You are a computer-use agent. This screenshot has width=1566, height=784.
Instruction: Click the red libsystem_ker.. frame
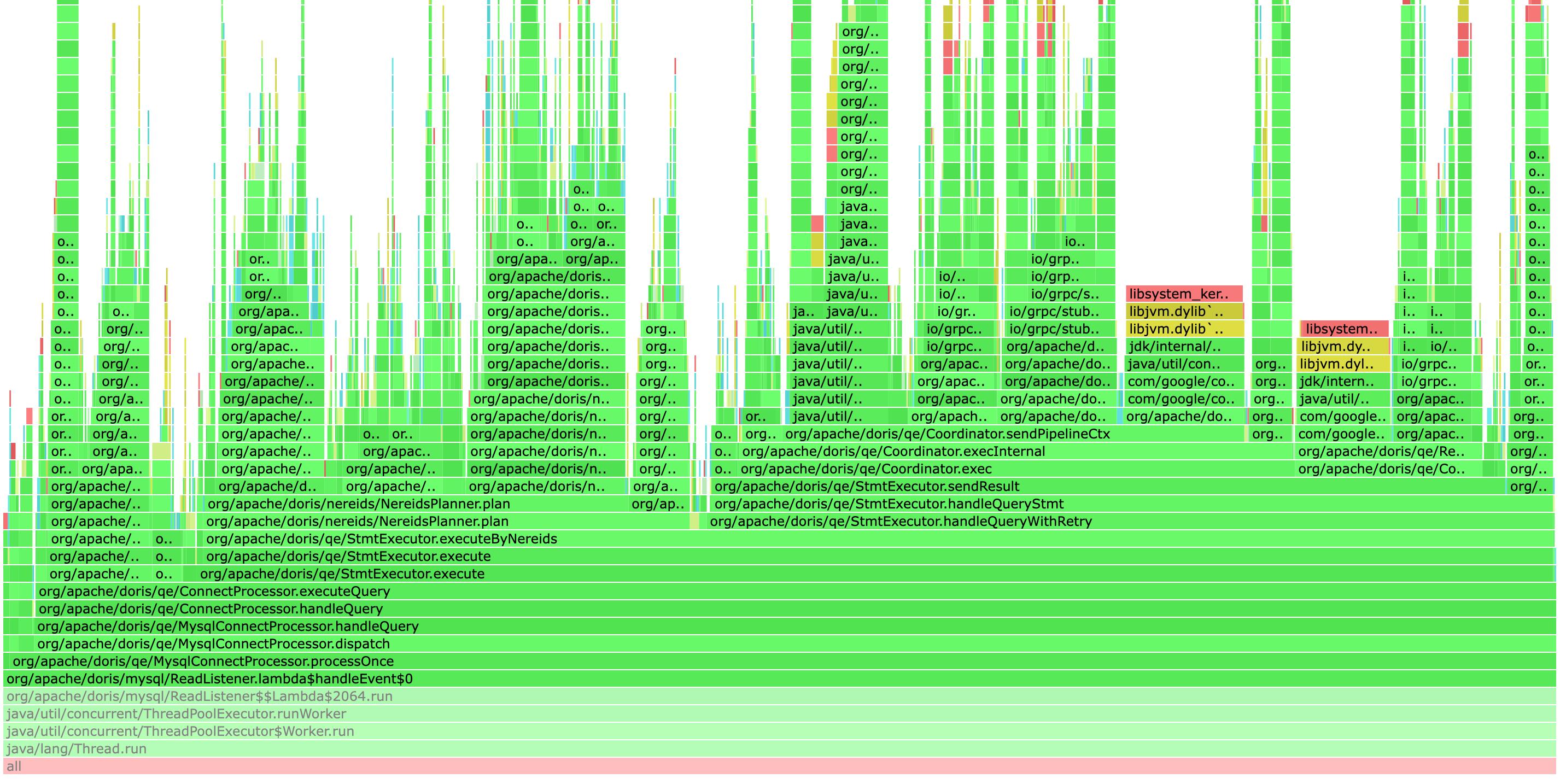click(1183, 294)
